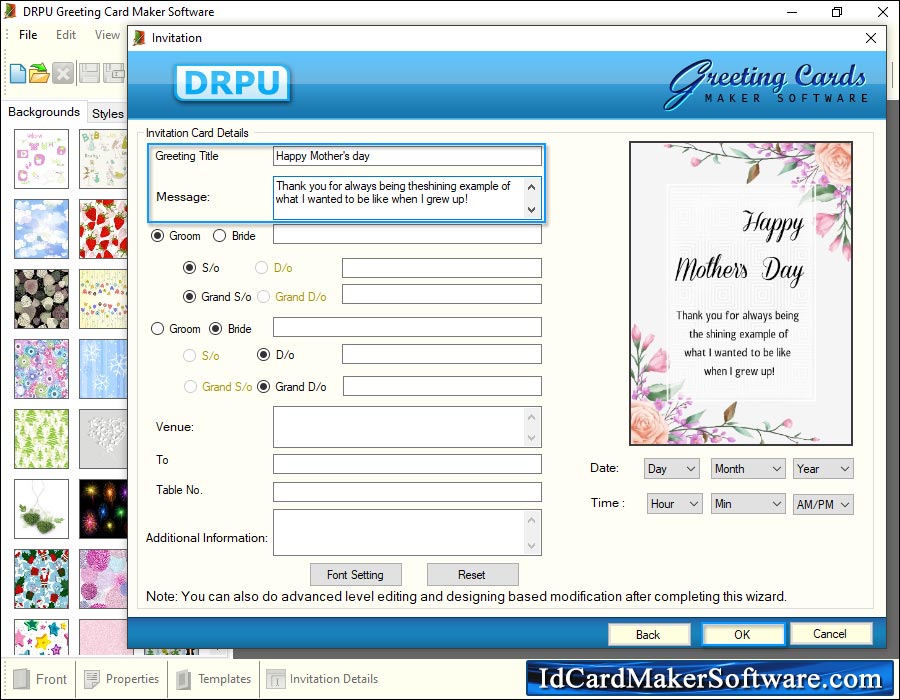
Task: Click into the Greeting Title field
Action: pyautogui.click(x=408, y=156)
